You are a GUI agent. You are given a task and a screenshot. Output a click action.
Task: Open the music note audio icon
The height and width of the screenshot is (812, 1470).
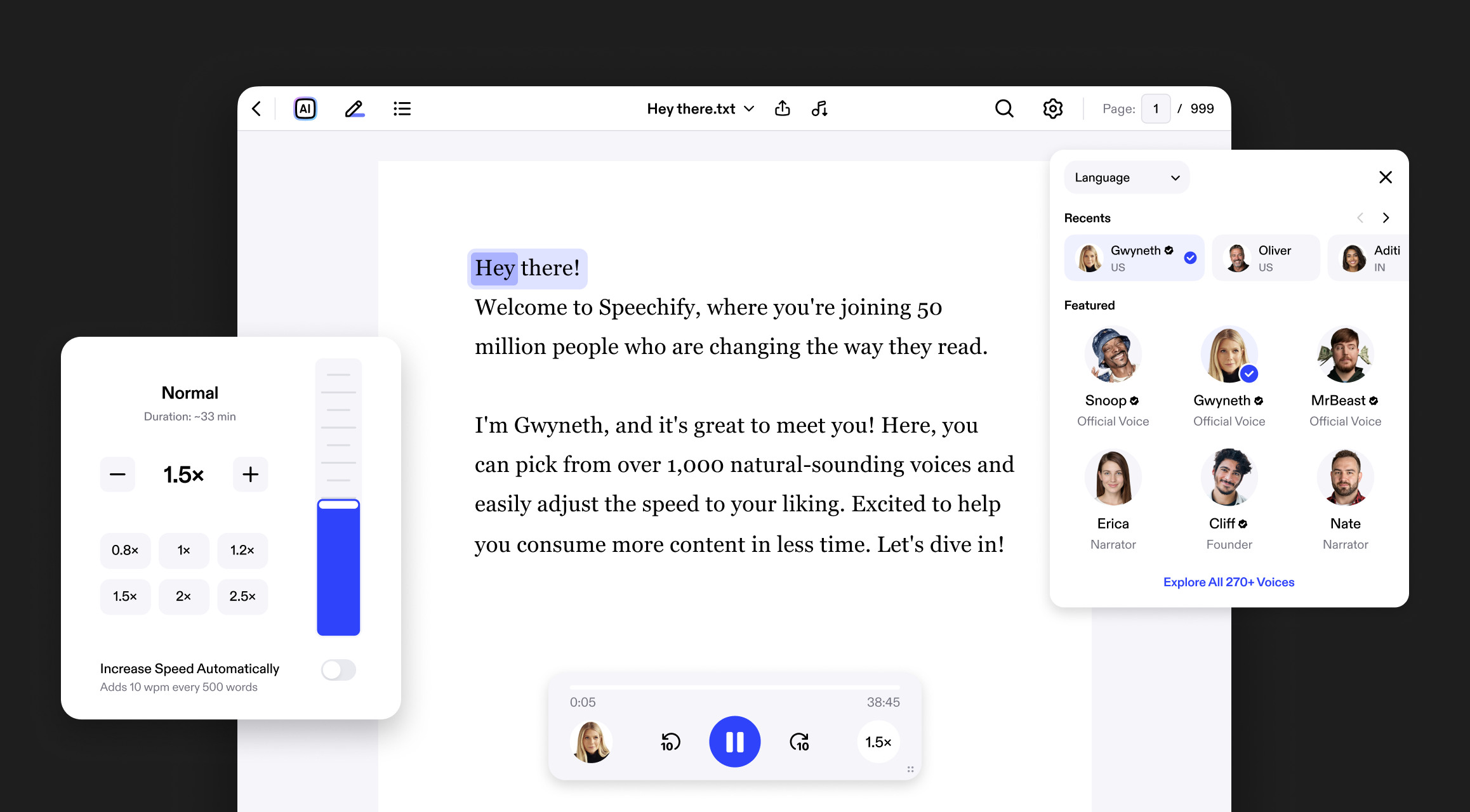tap(819, 108)
